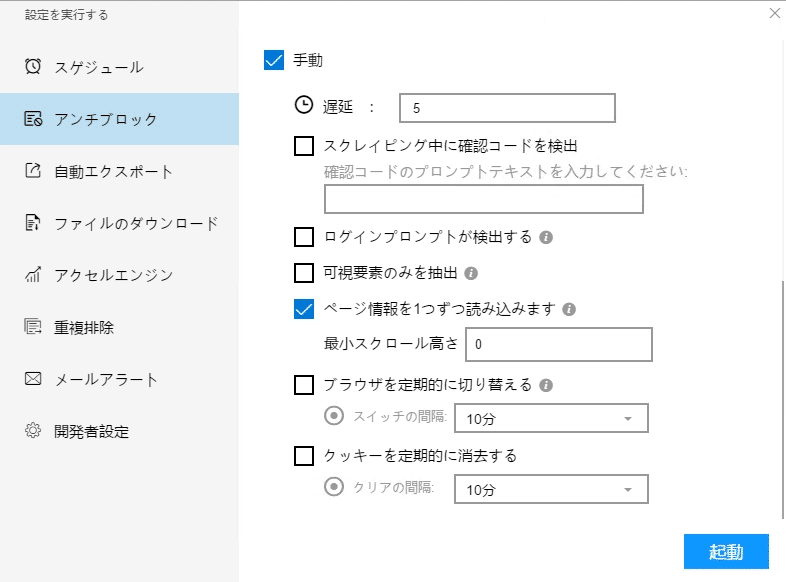Open the スイッチの間隔 10分 dropdown

[551, 418]
